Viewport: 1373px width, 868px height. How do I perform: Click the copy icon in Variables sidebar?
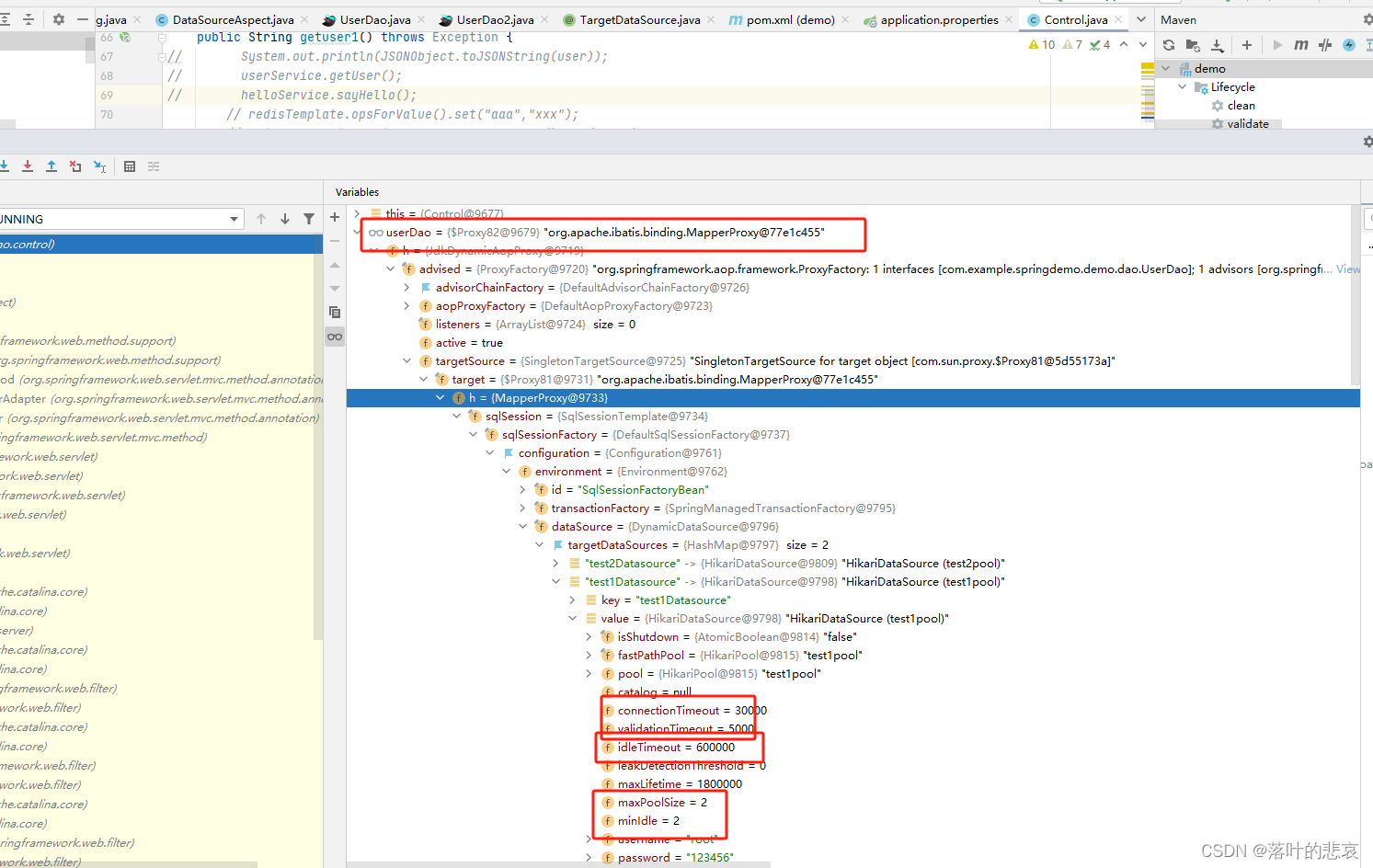coord(335,313)
